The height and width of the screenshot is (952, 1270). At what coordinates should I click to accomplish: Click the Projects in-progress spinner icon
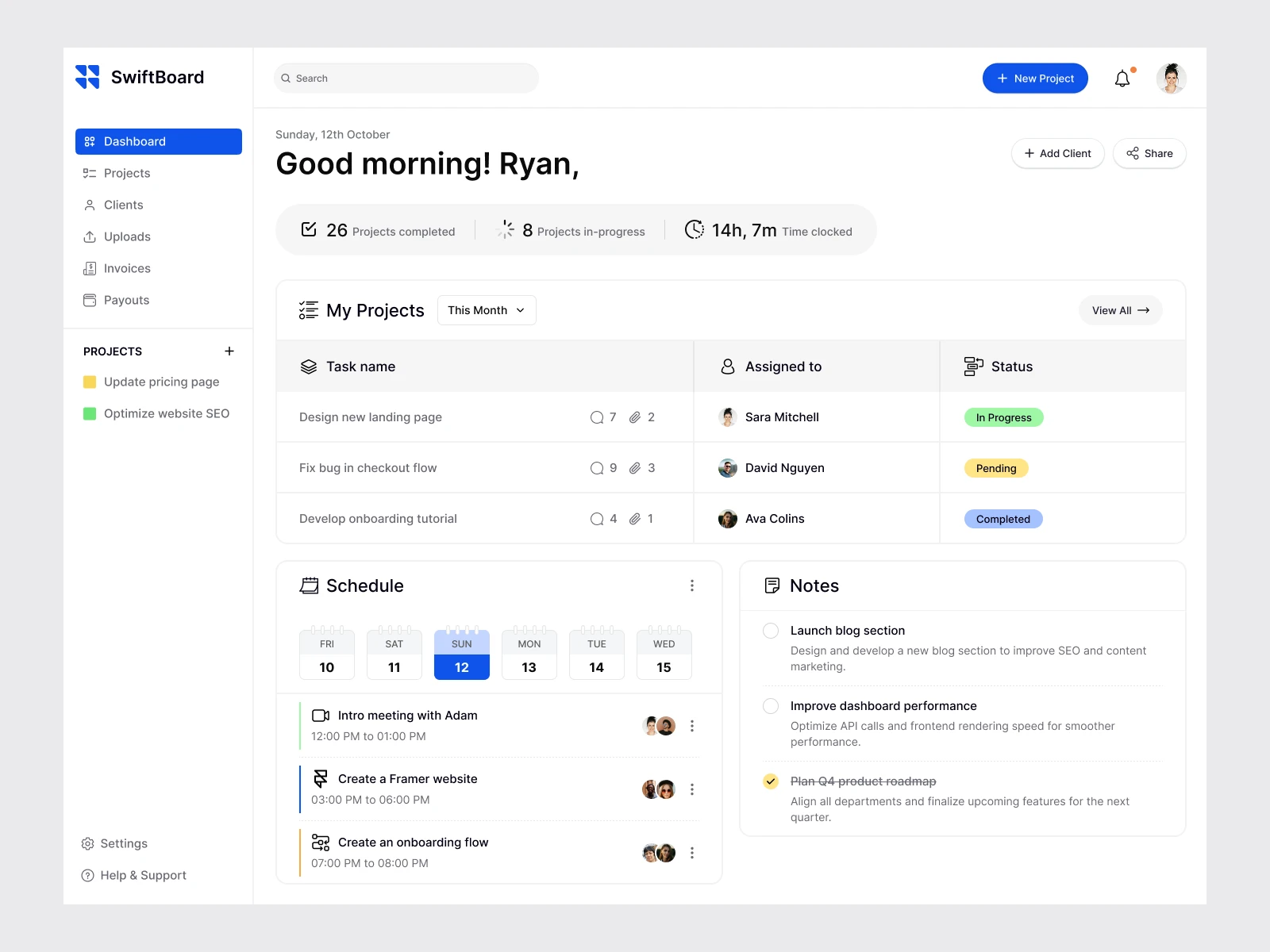point(506,230)
